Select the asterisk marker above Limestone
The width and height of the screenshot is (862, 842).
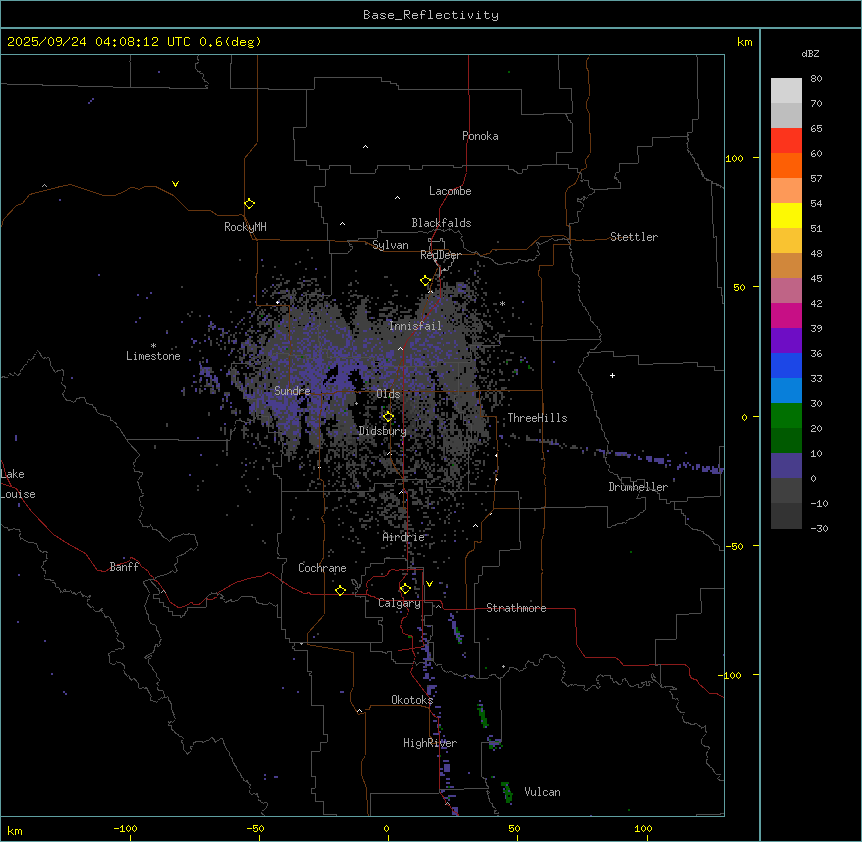153,345
